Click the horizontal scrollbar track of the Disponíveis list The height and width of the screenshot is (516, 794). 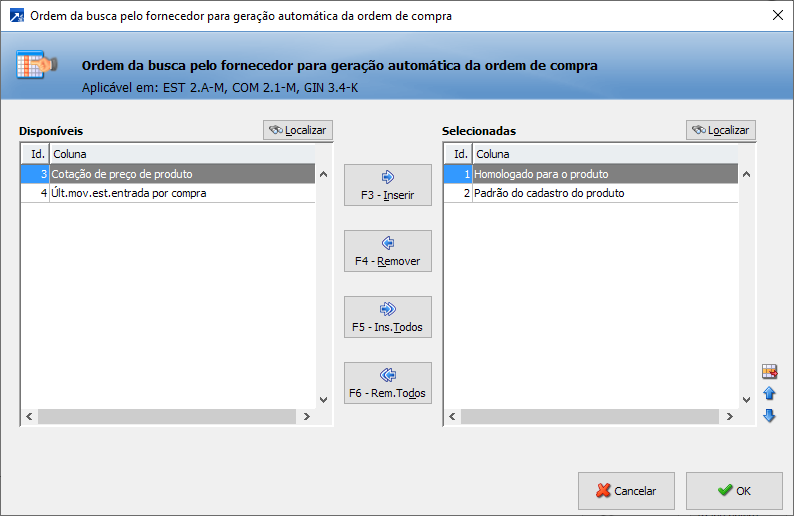tap(167, 416)
